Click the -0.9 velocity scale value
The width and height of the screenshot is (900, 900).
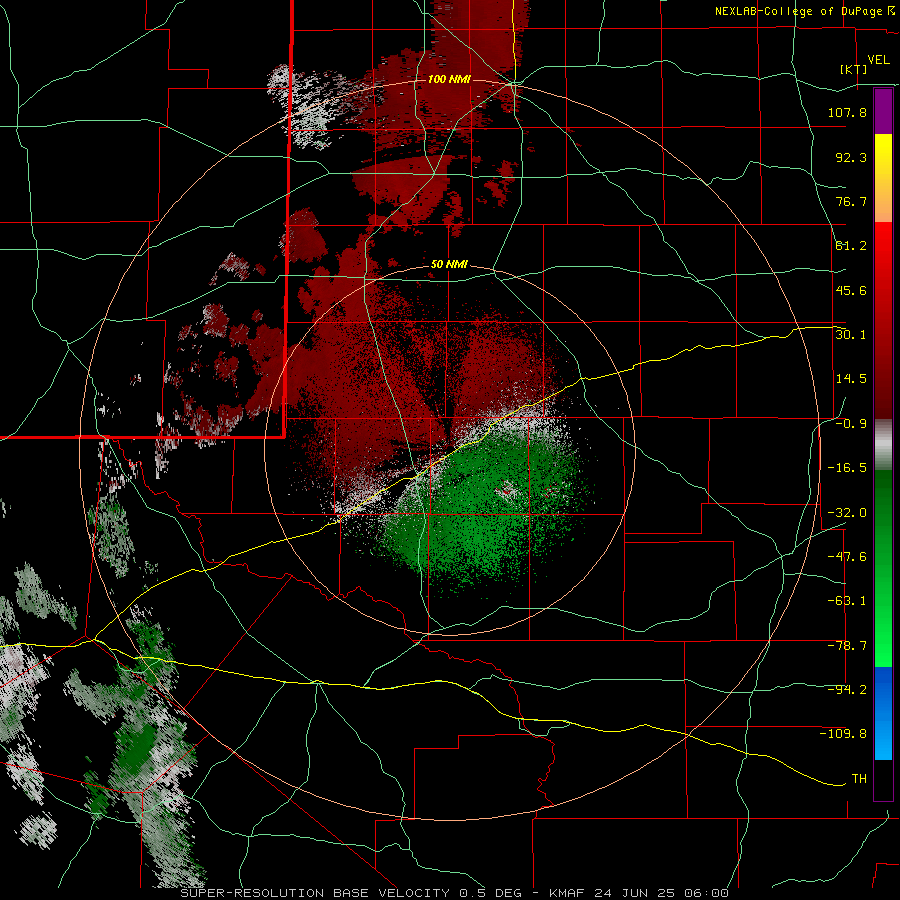(851, 424)
